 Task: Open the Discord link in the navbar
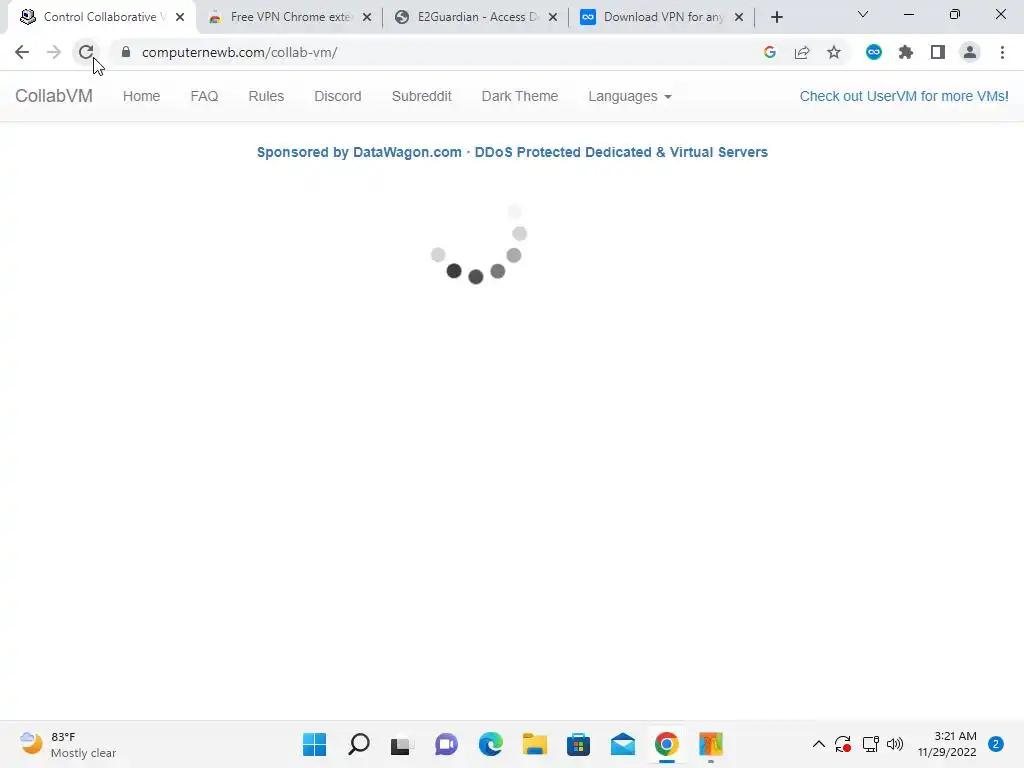click(x=338, y=96)
